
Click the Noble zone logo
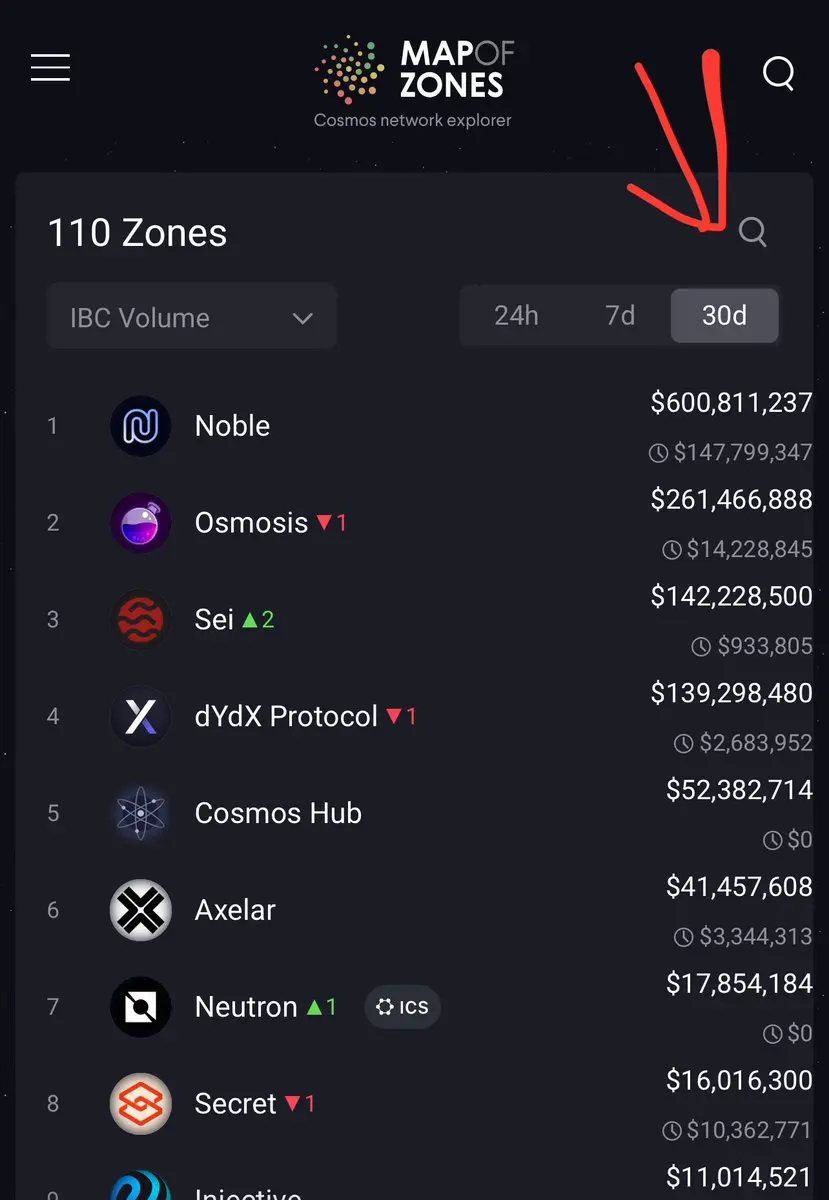point(140,426)
